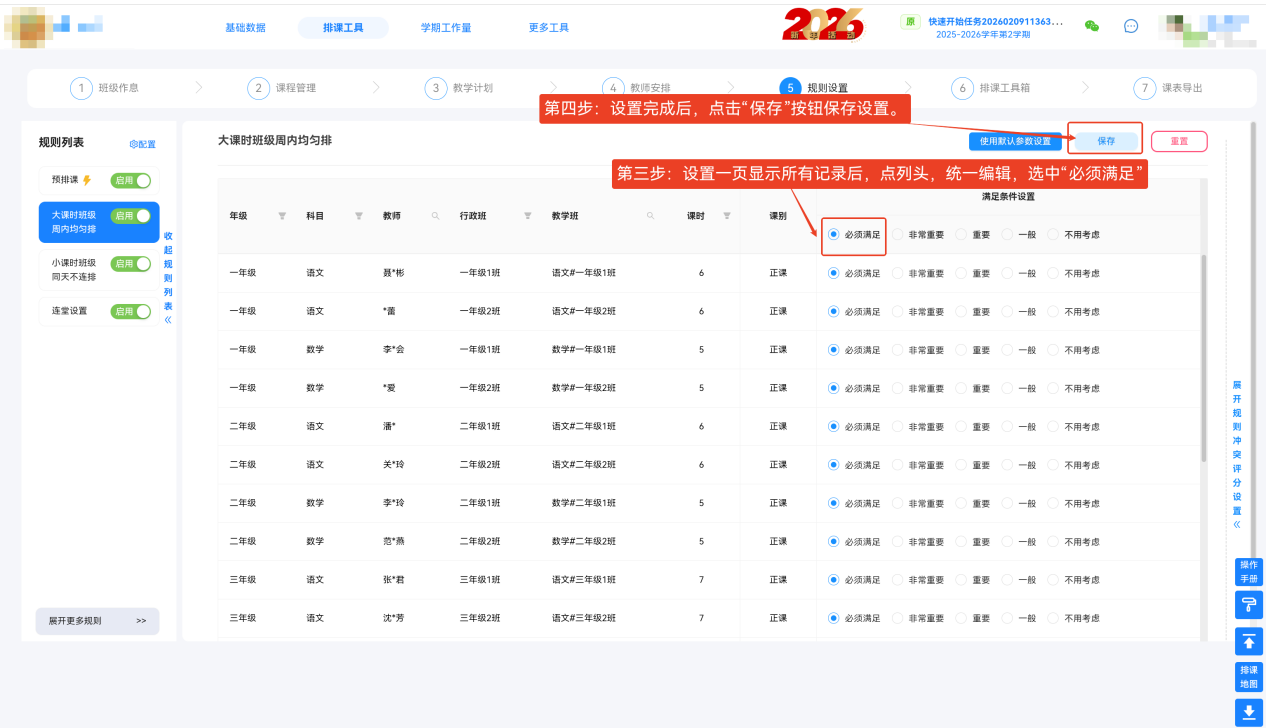Switch to the 基础数据 top menu
Screen dimensions: 1266x728
[x=246, y=28]
